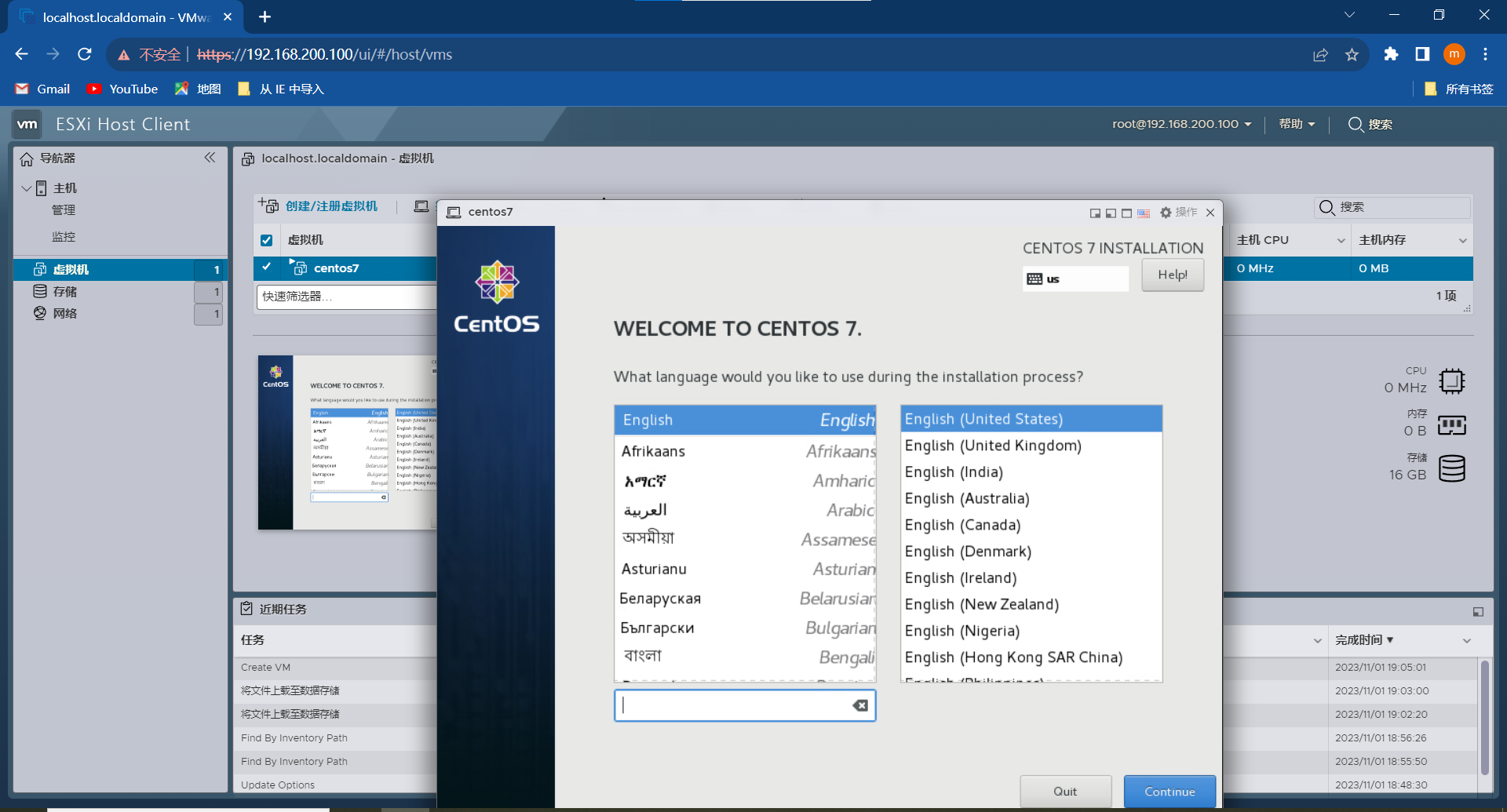Viewport: 1507px width, 812px height.
Task: Open browser extensions puzzle icon
Action: tap(1391, 54)
